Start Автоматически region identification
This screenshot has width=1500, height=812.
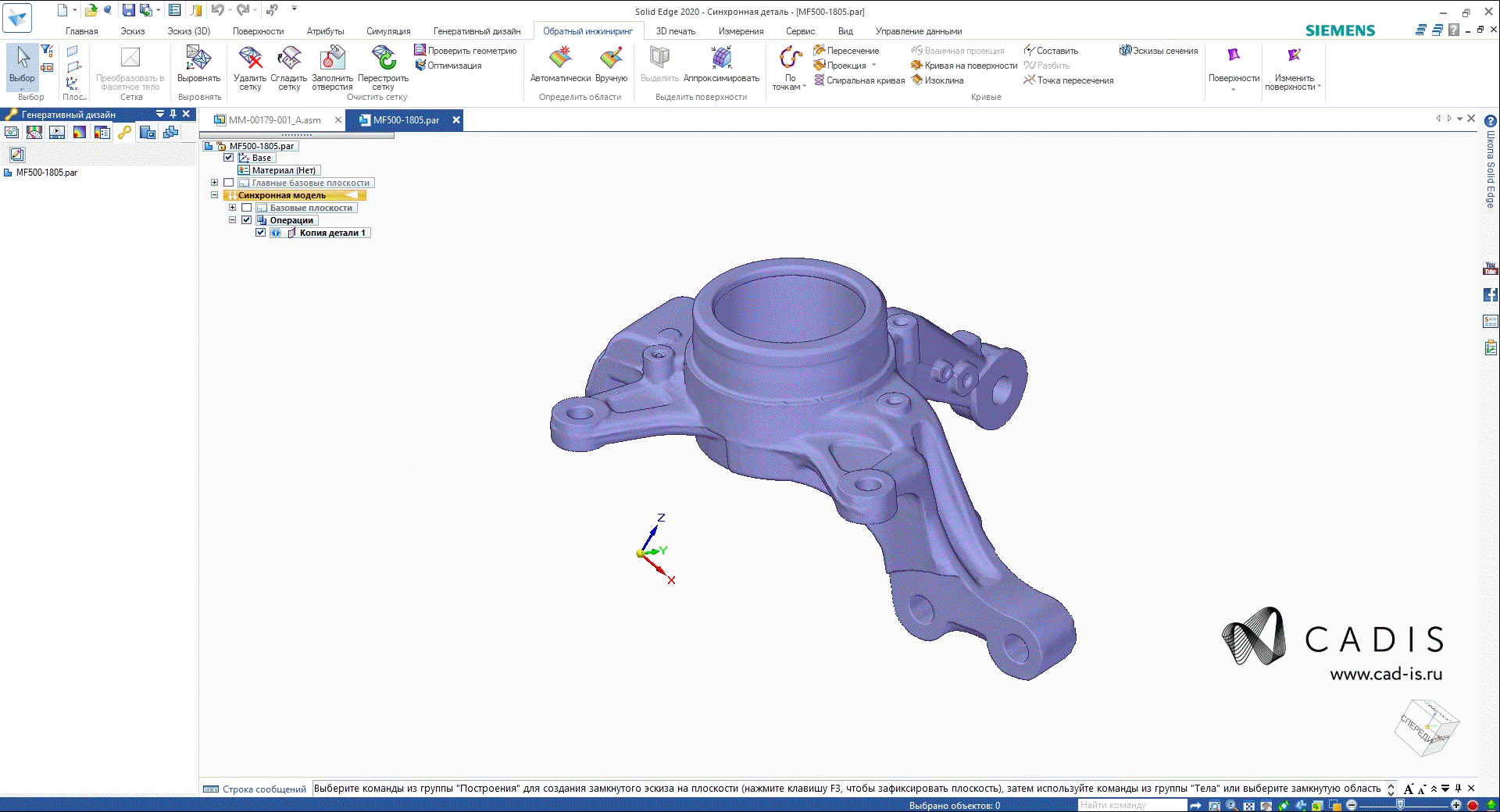point(560,65)
